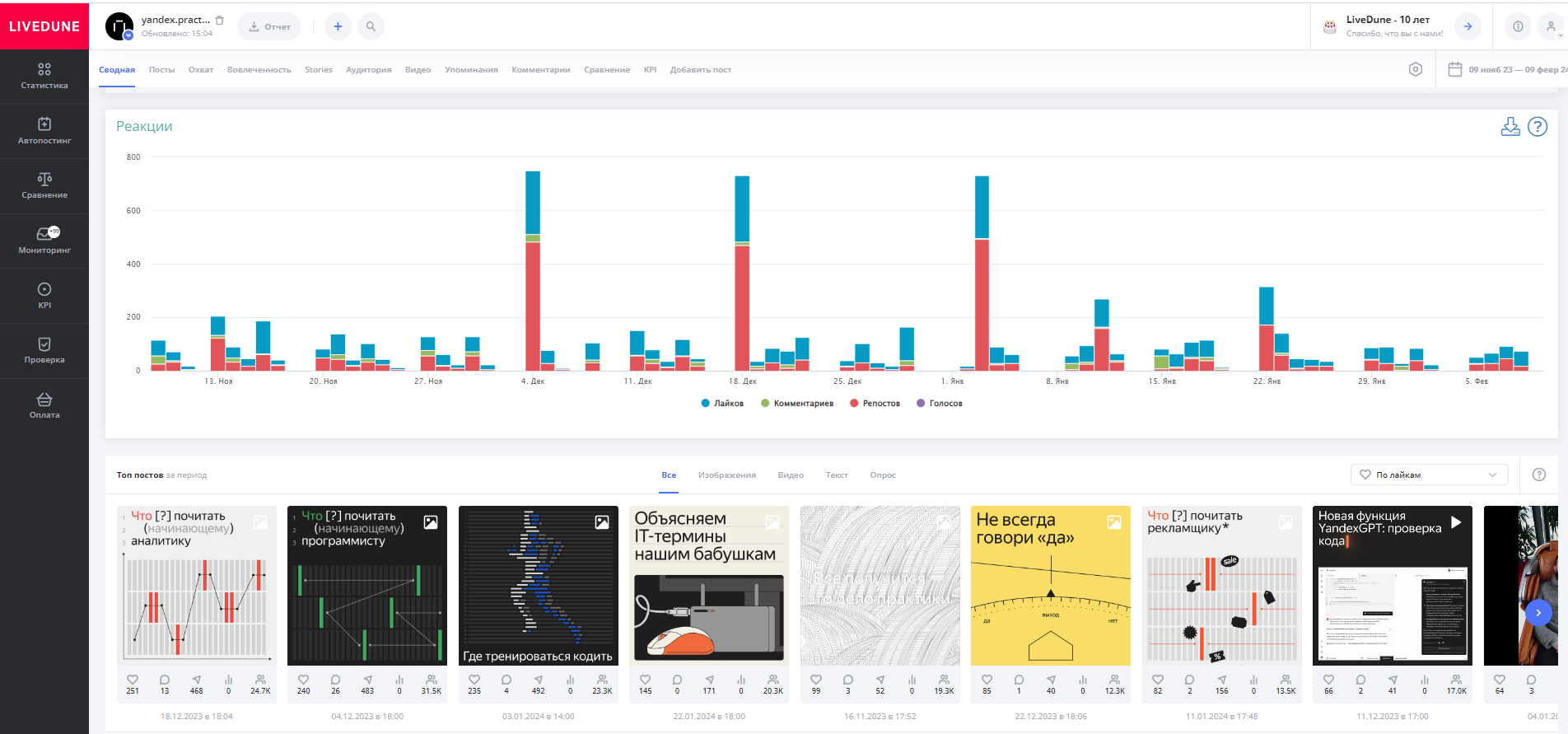The height and width of the screenshot is (734, 1568).
Task: Switch to the Вовлеченность tab
Action: (x=259, y=70)
